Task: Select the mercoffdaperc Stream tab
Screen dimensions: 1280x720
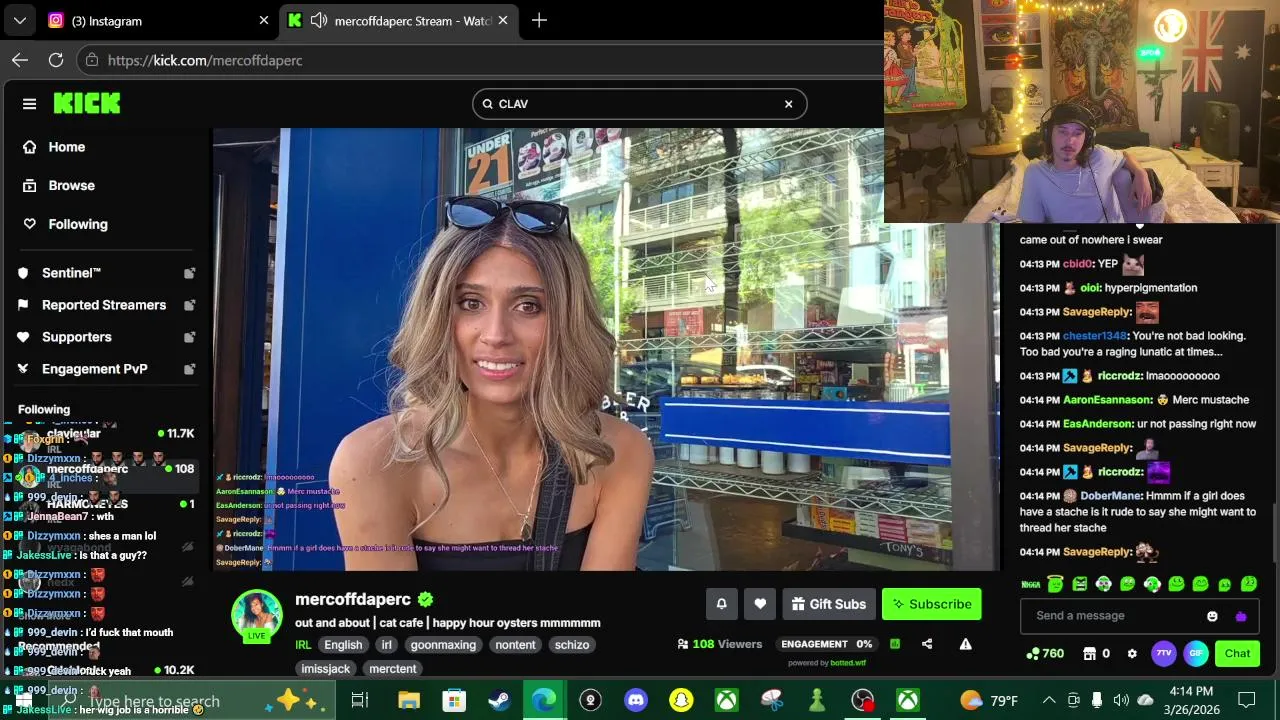Action: tap(400, 20)
